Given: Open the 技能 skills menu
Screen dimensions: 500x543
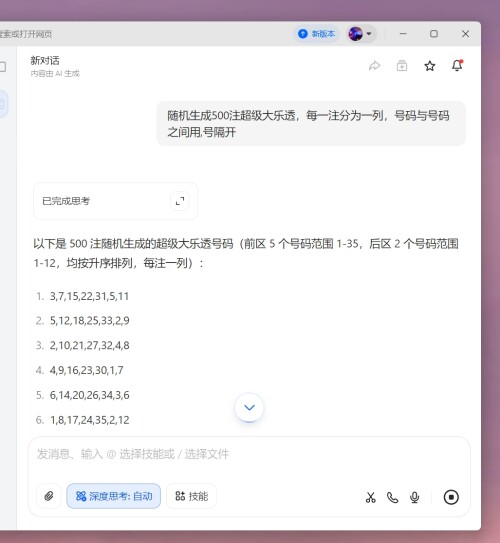Looking at the screenshot, I should click(191, 496).
